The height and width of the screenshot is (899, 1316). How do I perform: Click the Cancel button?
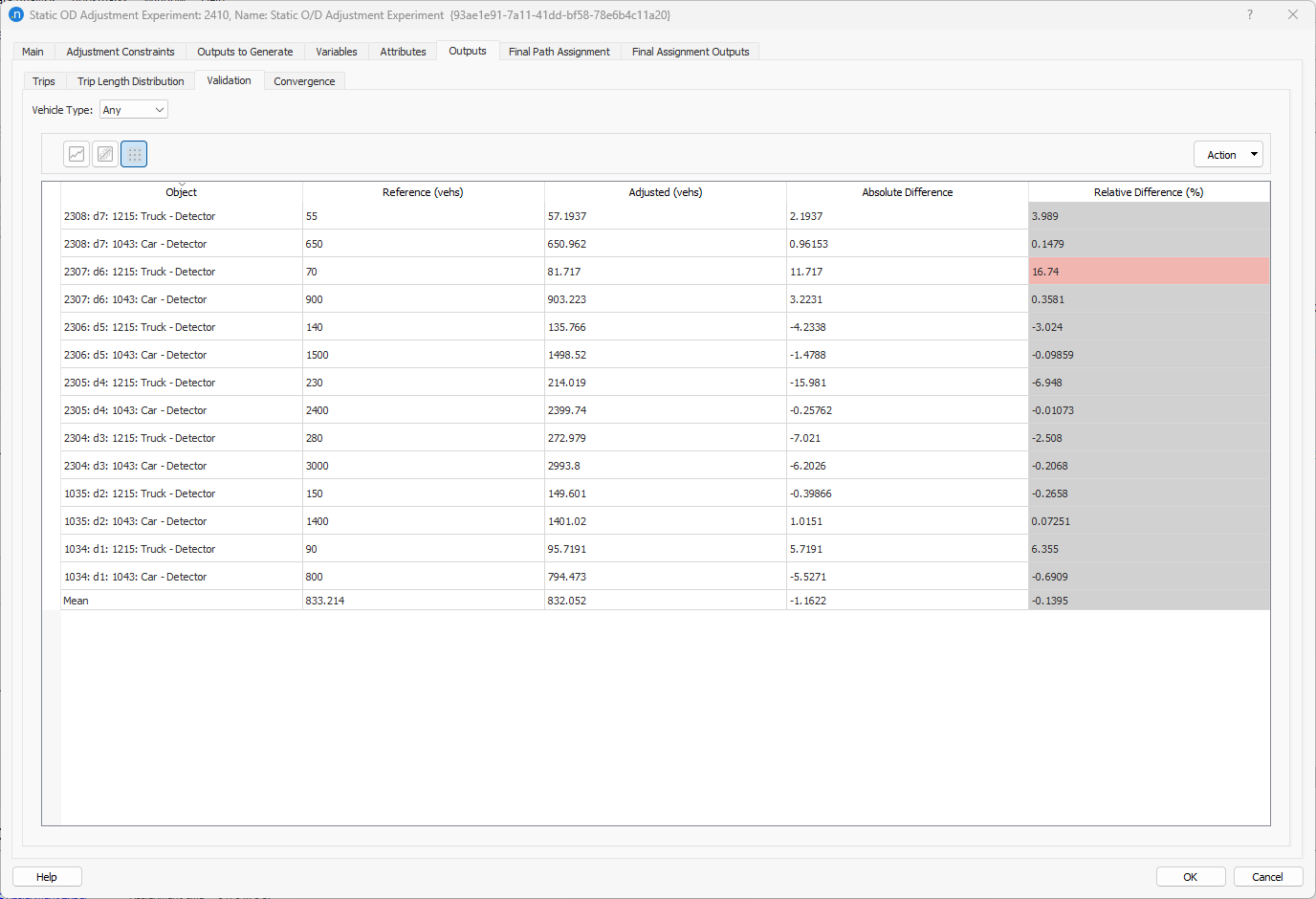pos(1268,877)
